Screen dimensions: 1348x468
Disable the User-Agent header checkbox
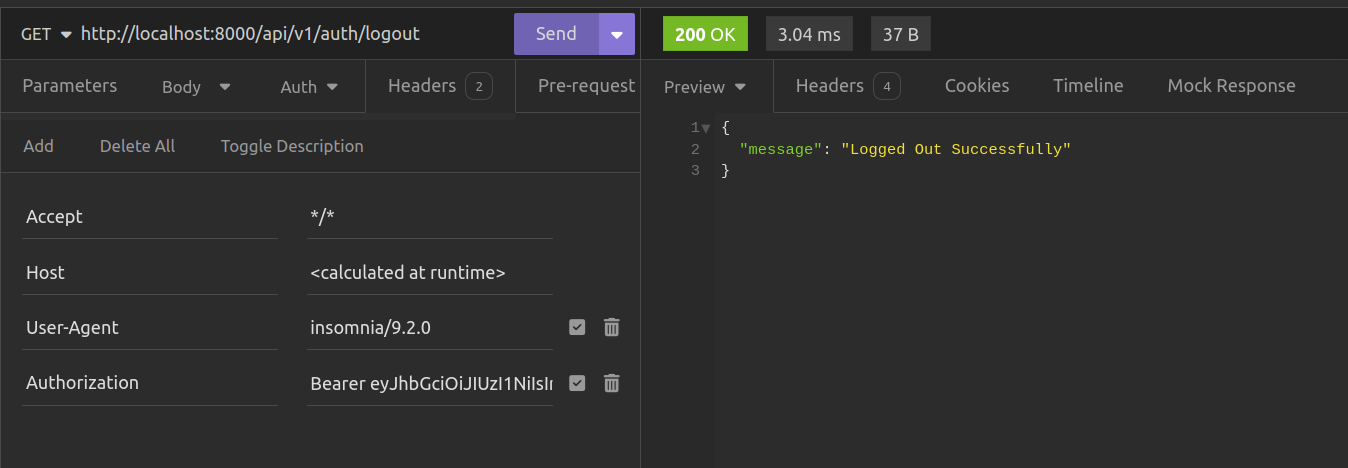click(x=577, y=327)
